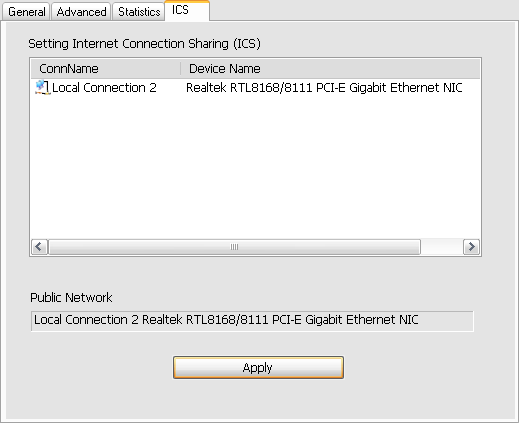Click the scrollbar track right of the thumb
Screen dimensions: 519x423
coord(442,247)
